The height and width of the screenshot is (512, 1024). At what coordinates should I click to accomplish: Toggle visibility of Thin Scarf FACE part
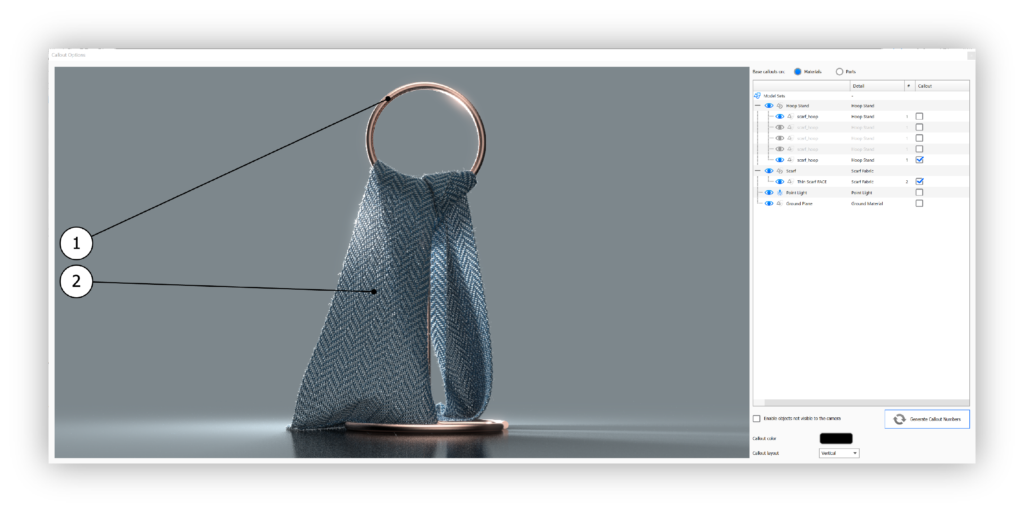click(x=780, y=182)
